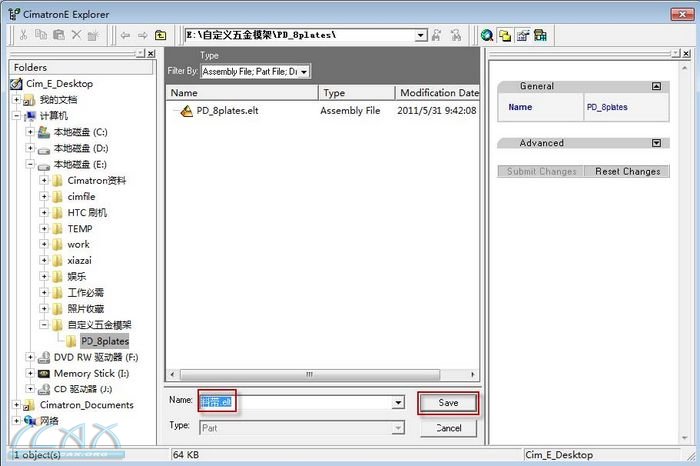Screen dimensions: 700x466
Task: Open the Filter By type dropdown
Action: point(304,72)
